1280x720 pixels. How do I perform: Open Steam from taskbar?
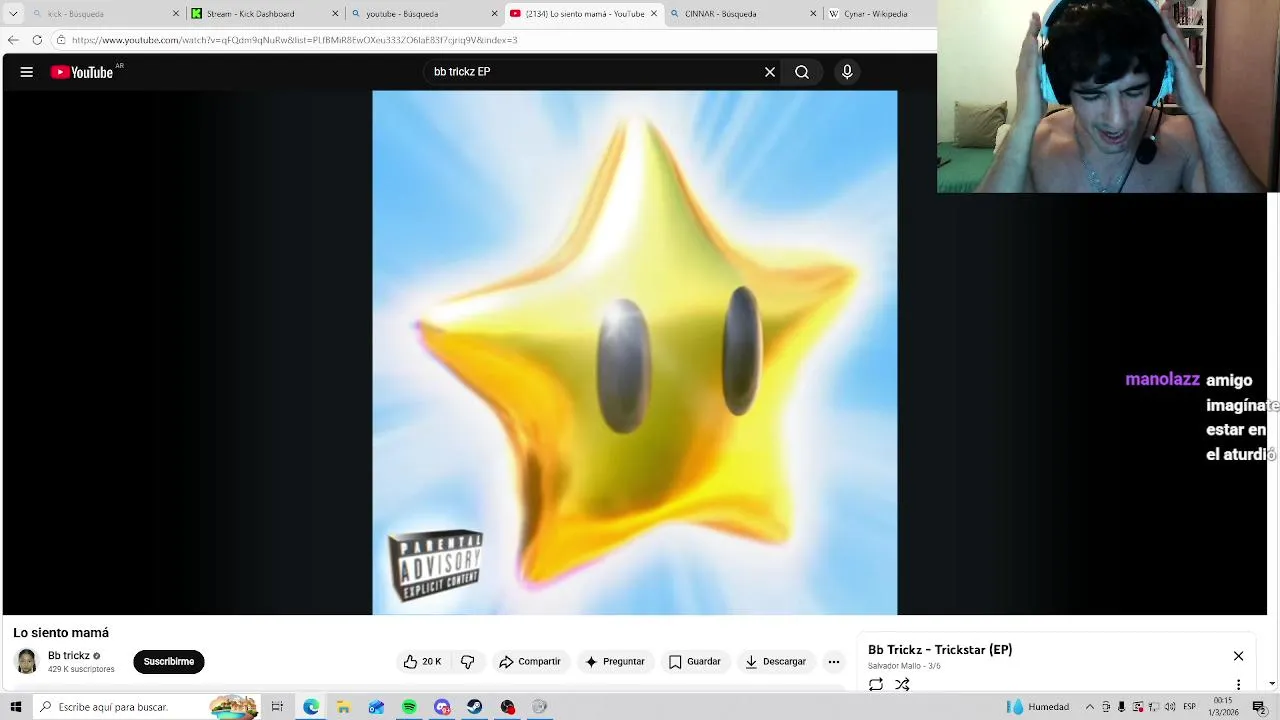pos(475,707)
